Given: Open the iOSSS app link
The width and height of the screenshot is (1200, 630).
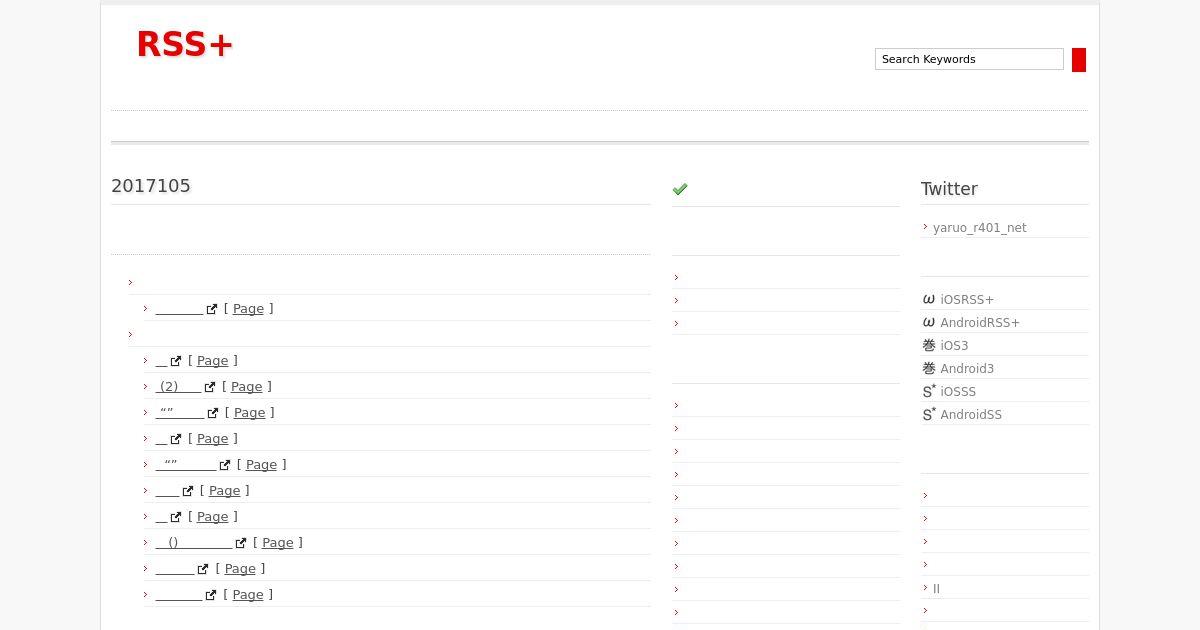Looking at the screenshot, I should click(958, 392).
